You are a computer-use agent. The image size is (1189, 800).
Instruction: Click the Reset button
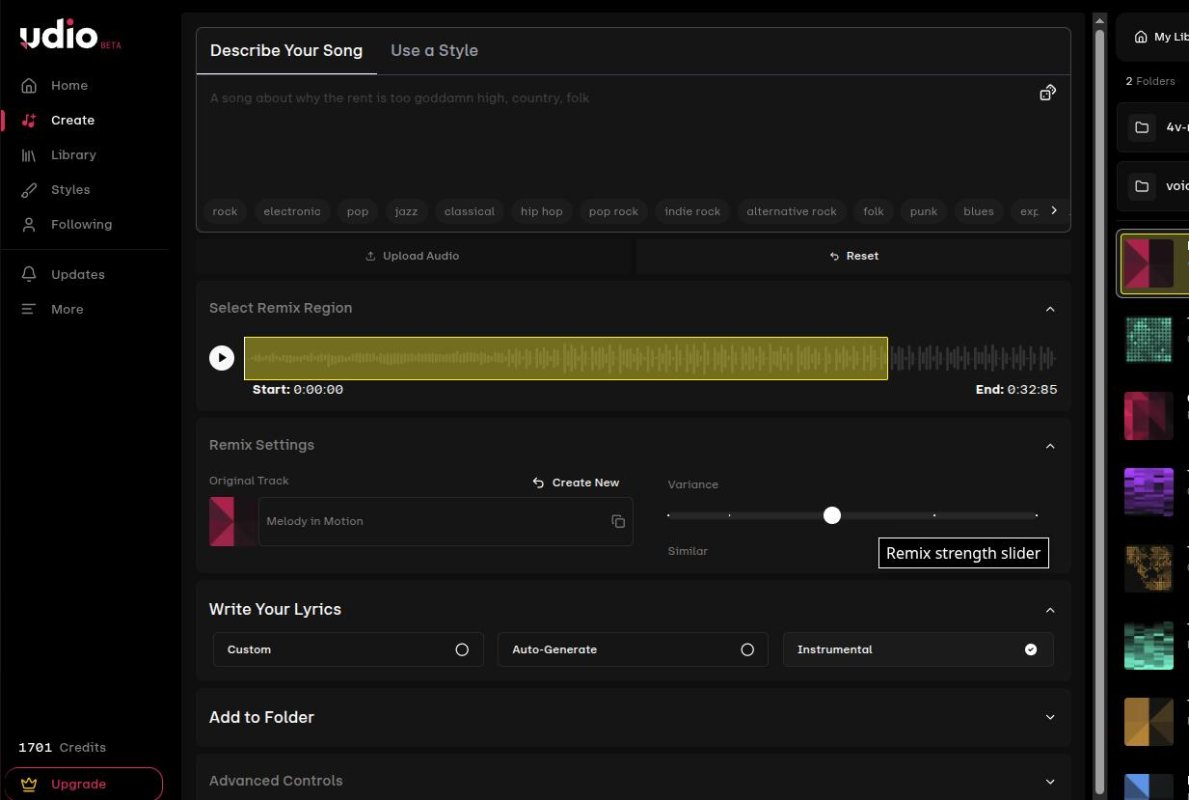pyautogui.click(x=853, y=255)
